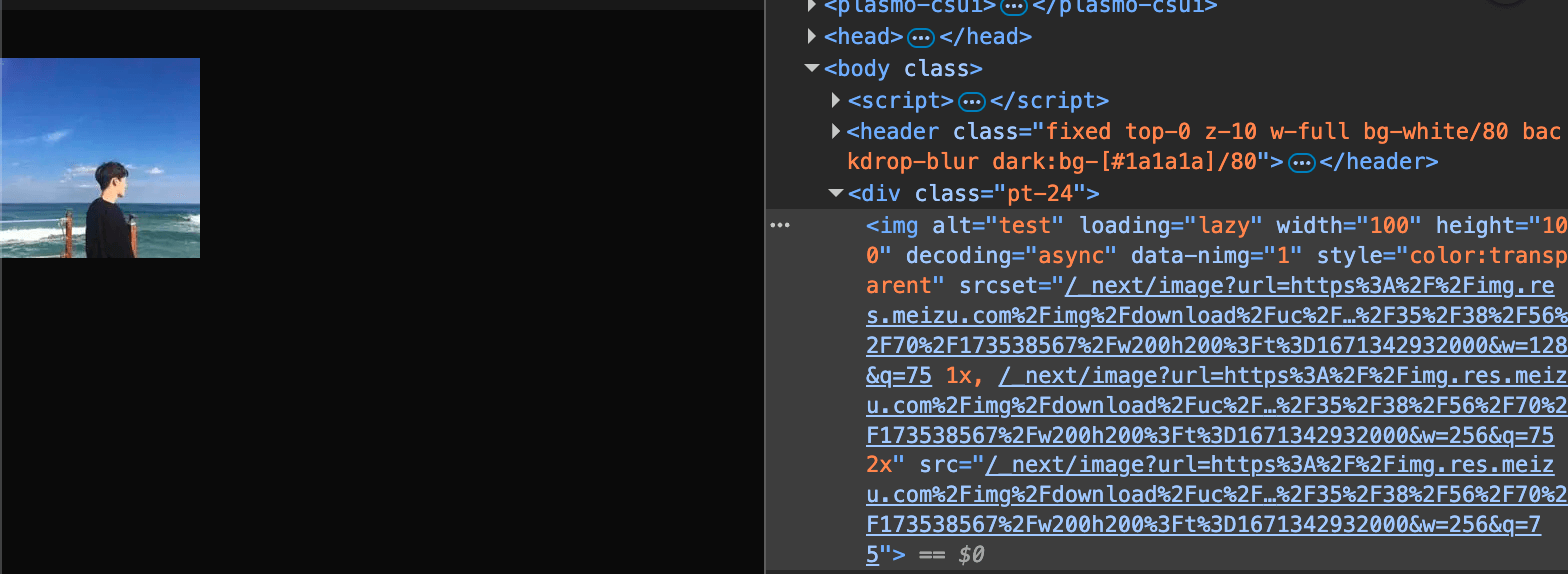
Task: Select the loading="lazy" attribute
Action: coord(1171,224)
